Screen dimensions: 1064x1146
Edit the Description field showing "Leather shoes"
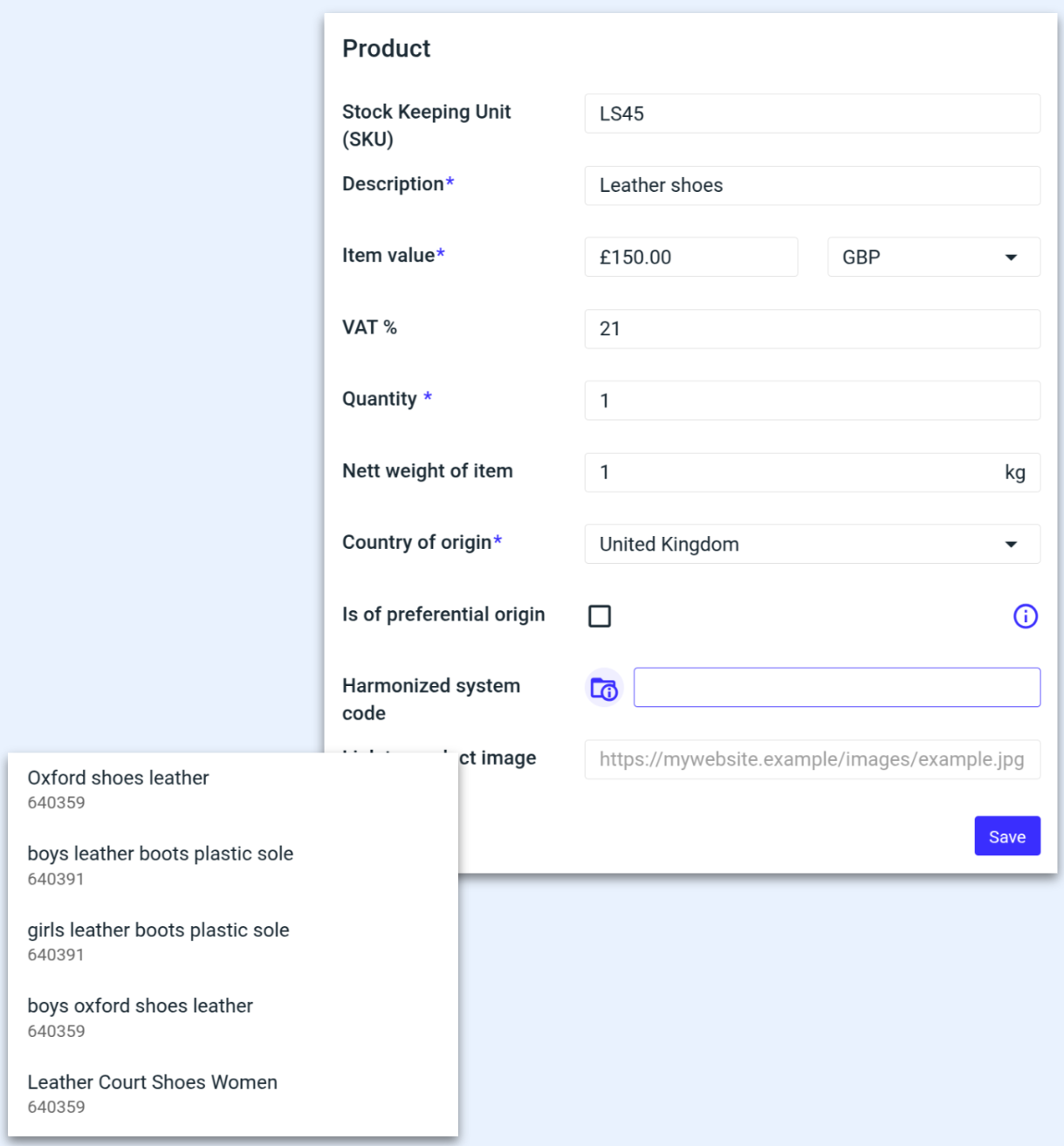(811, 185)
